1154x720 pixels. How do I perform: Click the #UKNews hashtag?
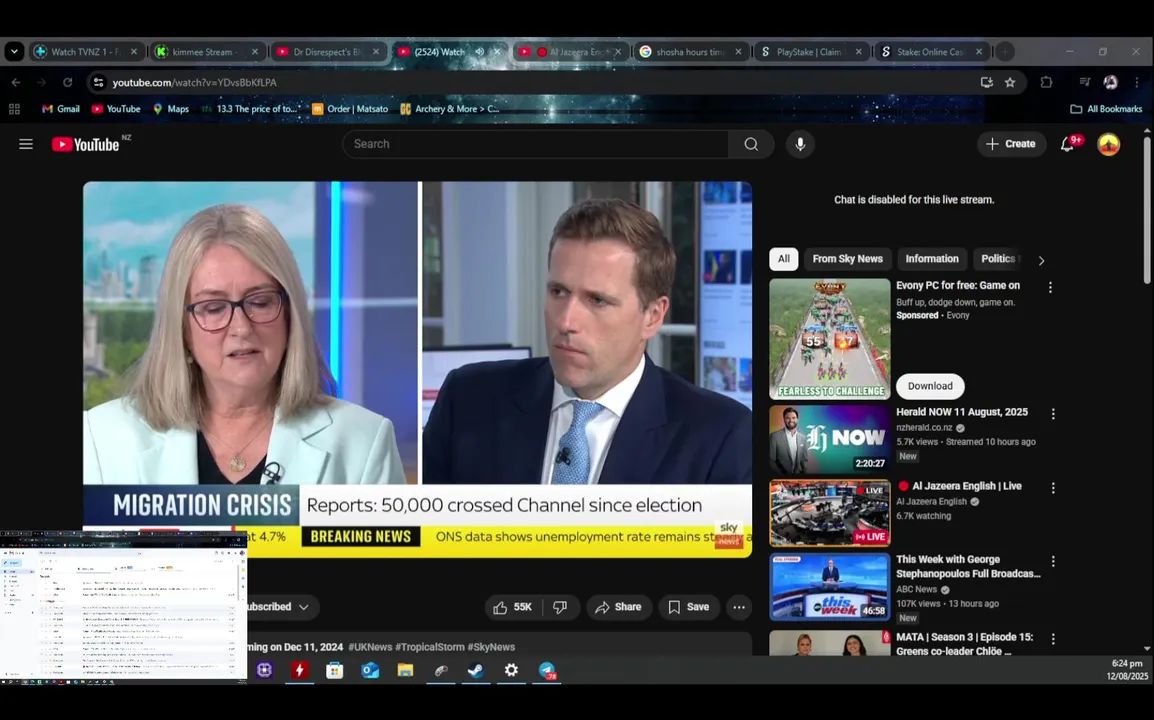point(369,647)
